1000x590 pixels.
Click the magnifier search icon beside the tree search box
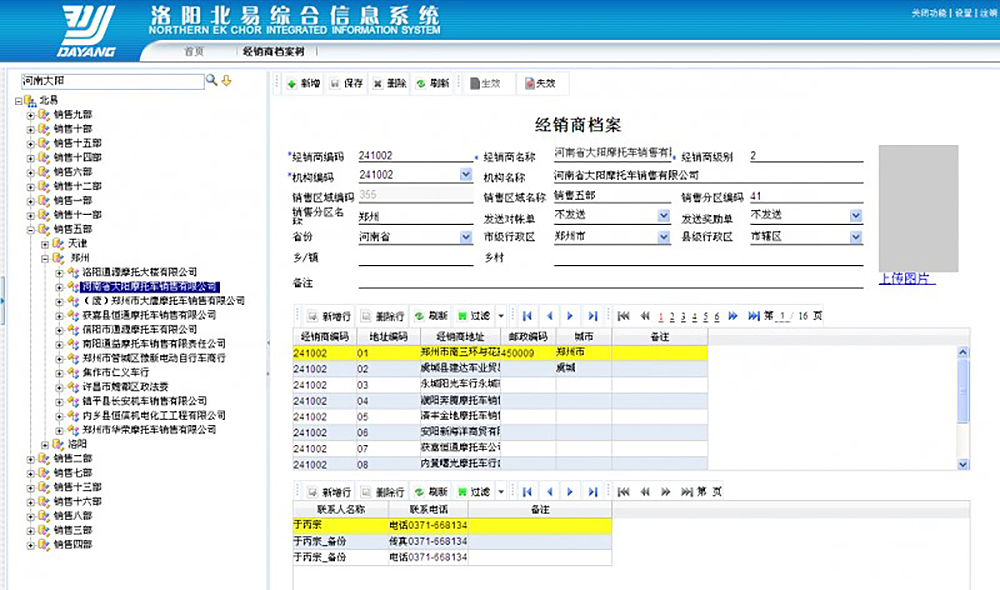point(211,80)
